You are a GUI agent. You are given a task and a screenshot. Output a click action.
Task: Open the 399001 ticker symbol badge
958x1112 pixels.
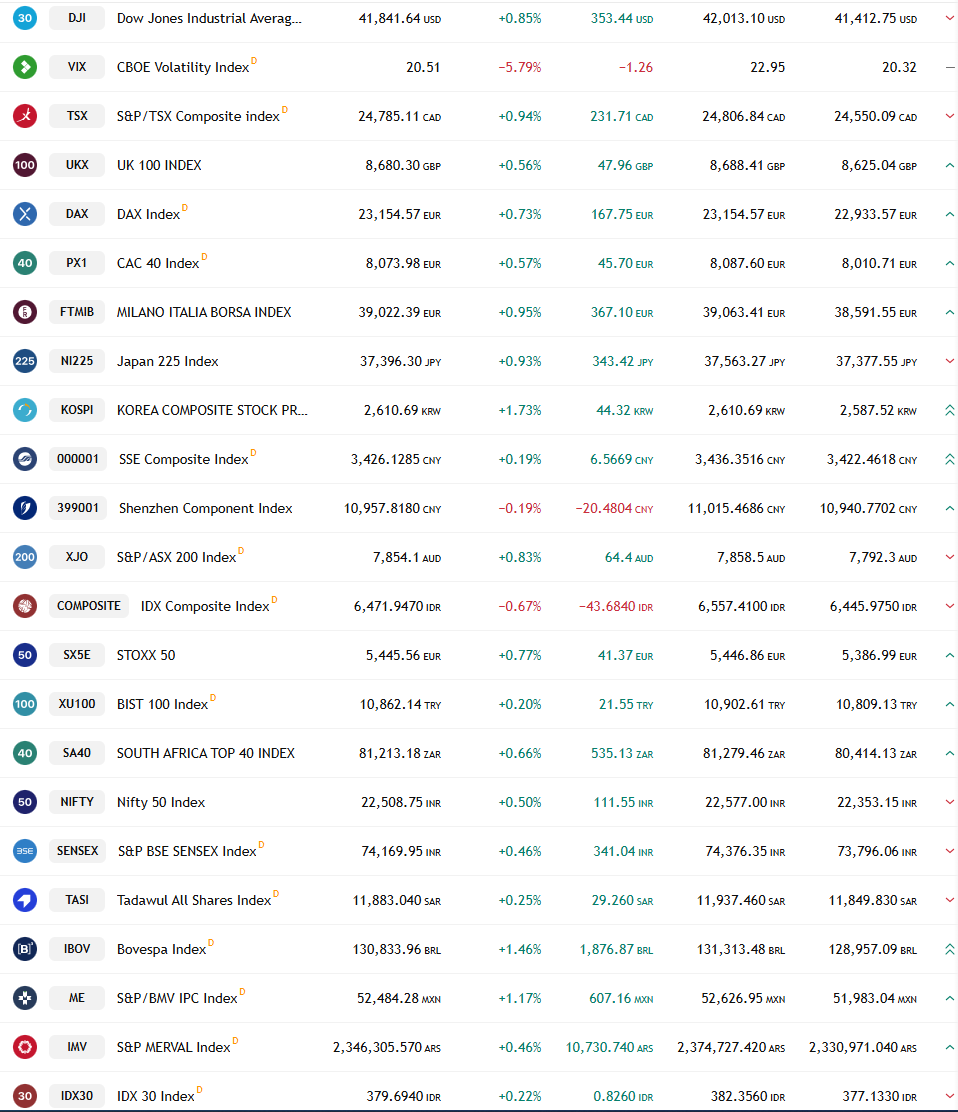point(78,508)
